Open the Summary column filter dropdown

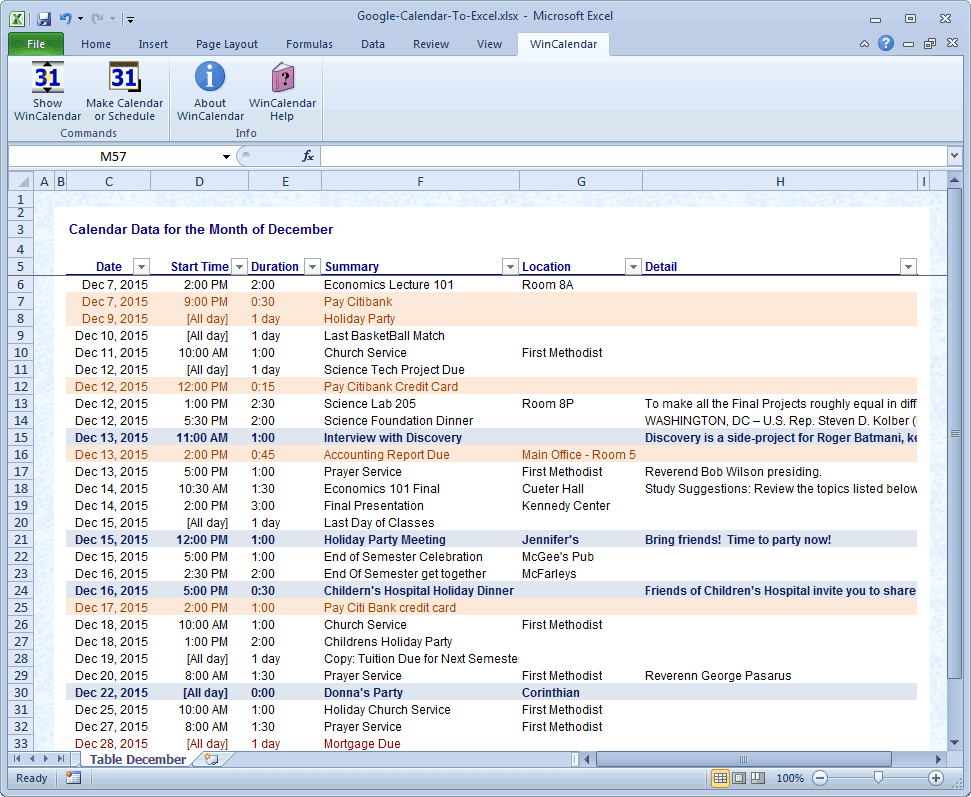[510, 266]
